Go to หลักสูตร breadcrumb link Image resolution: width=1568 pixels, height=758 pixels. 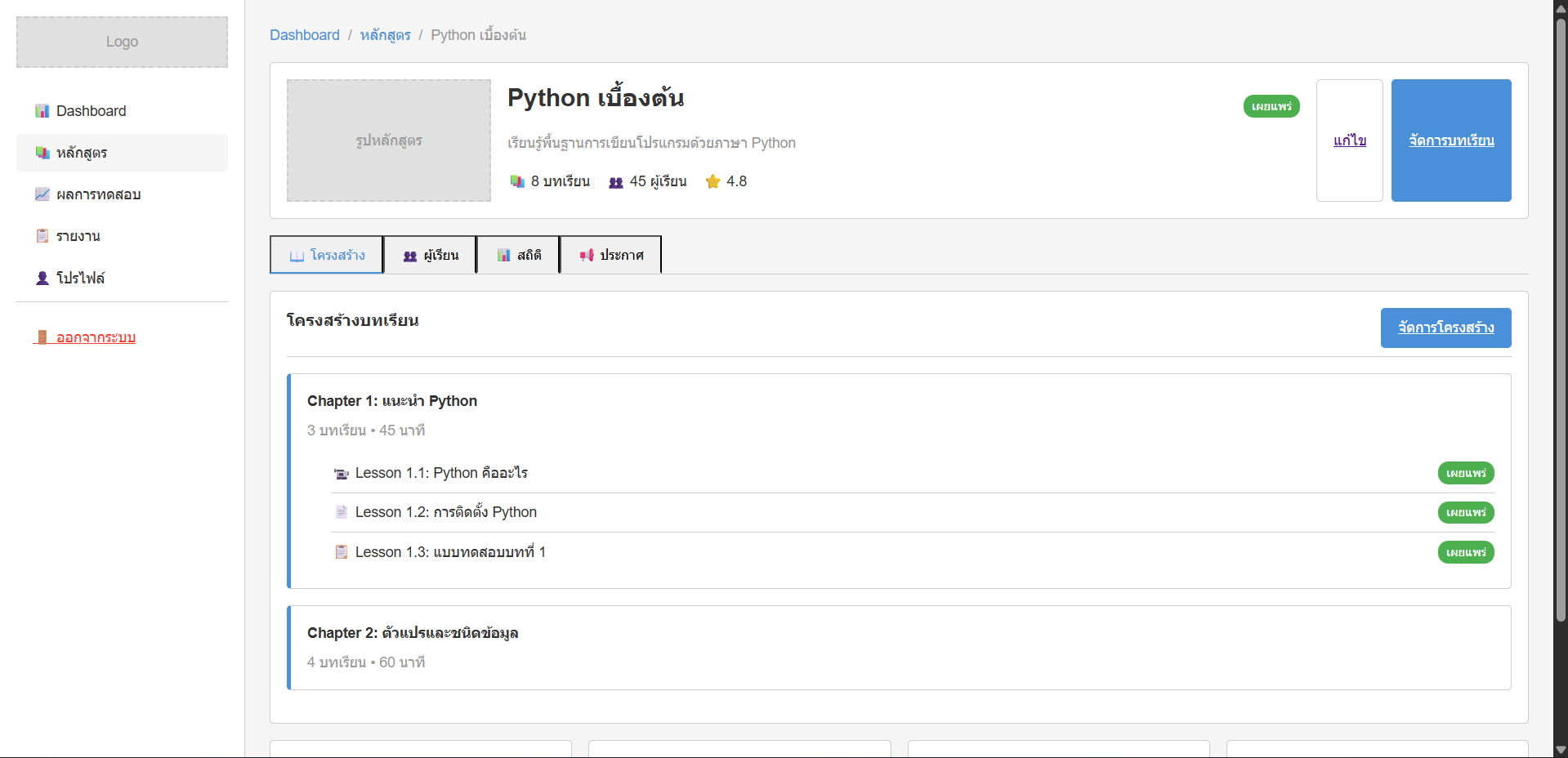385,35
